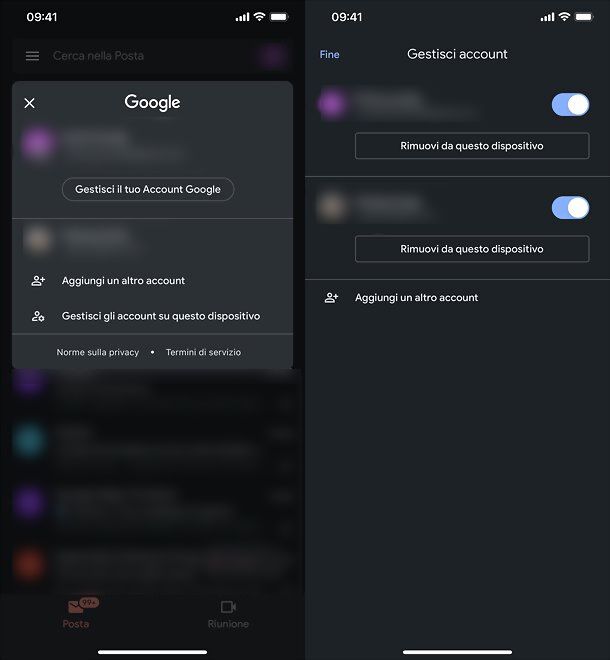
Task: Tap the purple account avatar in the Google panel
Action: tap(37, 143)
